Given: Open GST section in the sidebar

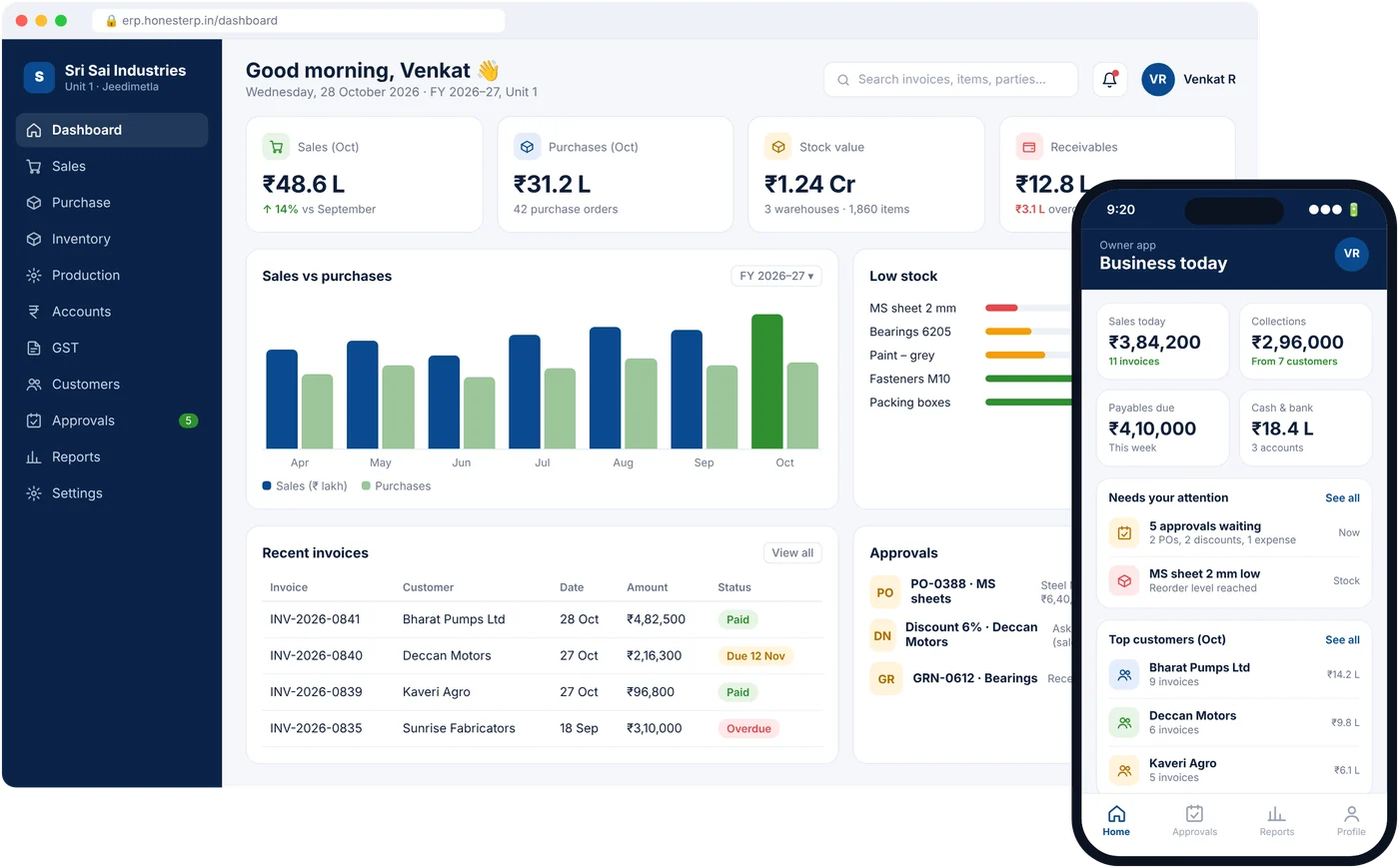Looking at the screenshot, I should [112, 348].
